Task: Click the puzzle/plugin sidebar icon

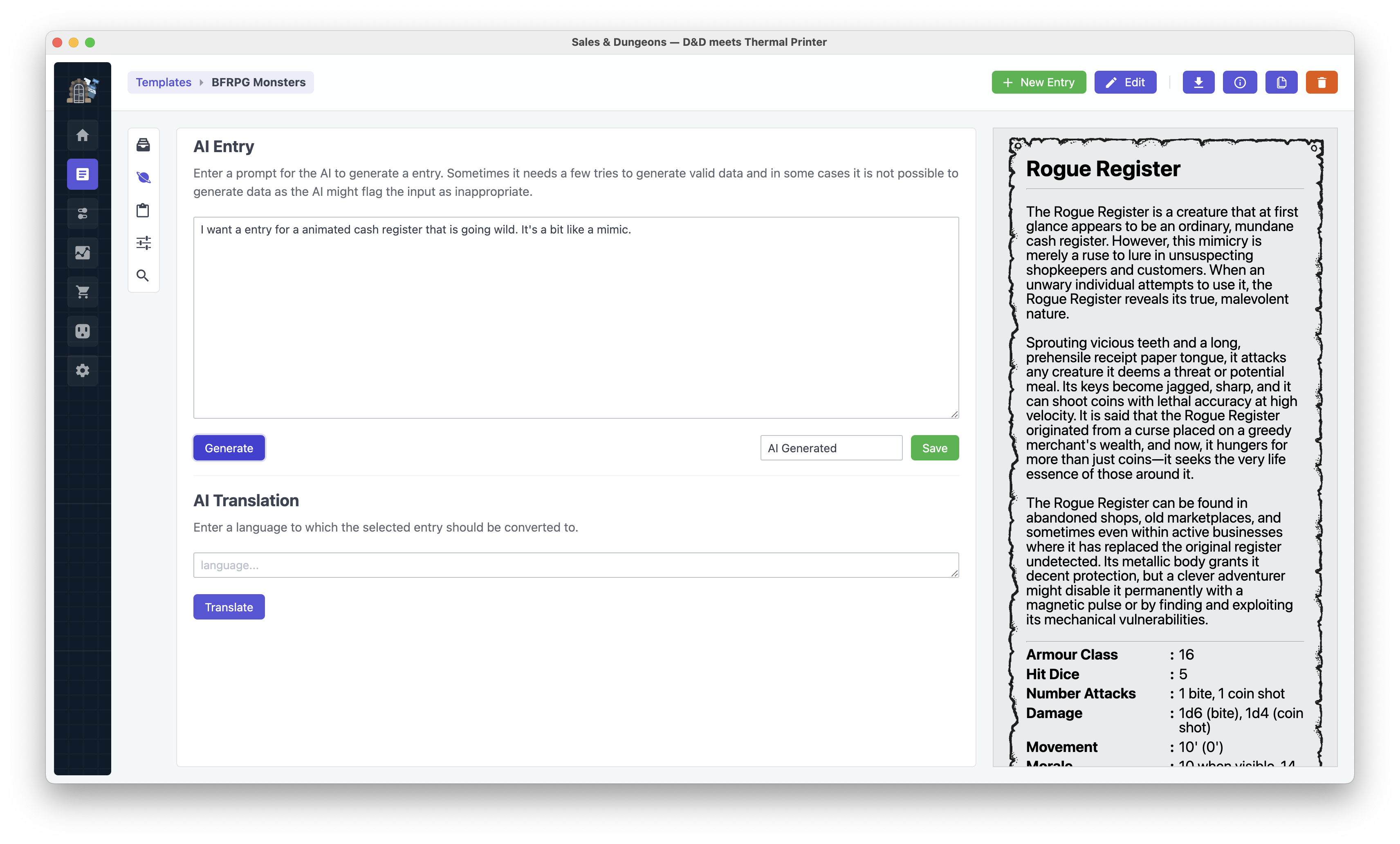Action: (x=83, y=331)
